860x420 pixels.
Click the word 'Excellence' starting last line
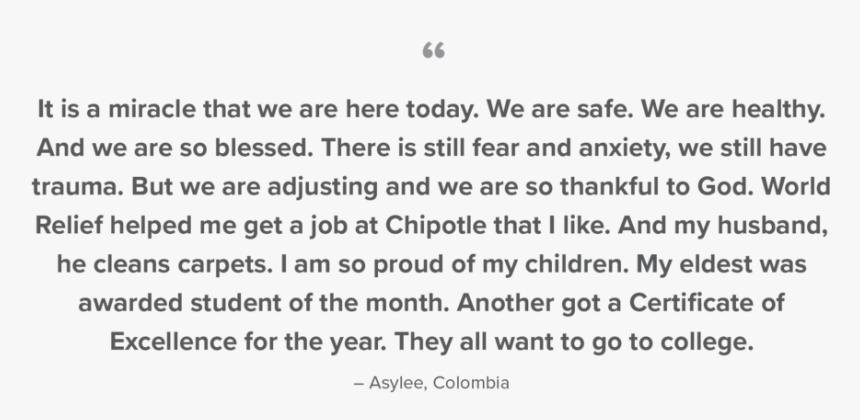point(173,342)
